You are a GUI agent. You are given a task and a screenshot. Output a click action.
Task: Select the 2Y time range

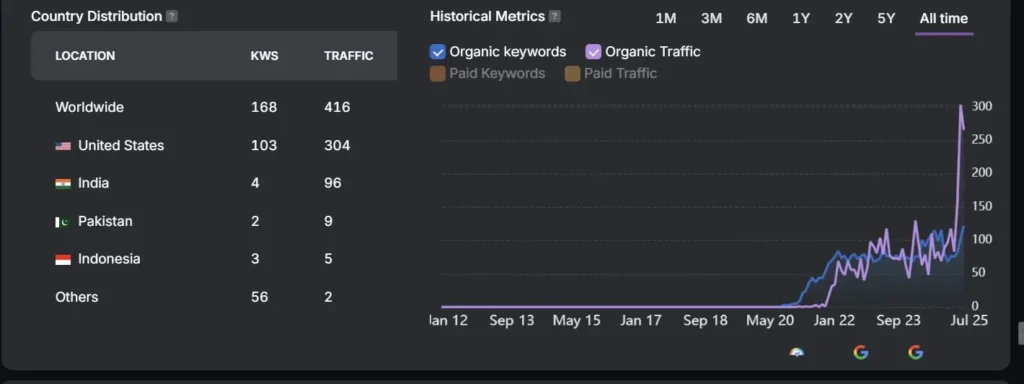tap(844, 19)
